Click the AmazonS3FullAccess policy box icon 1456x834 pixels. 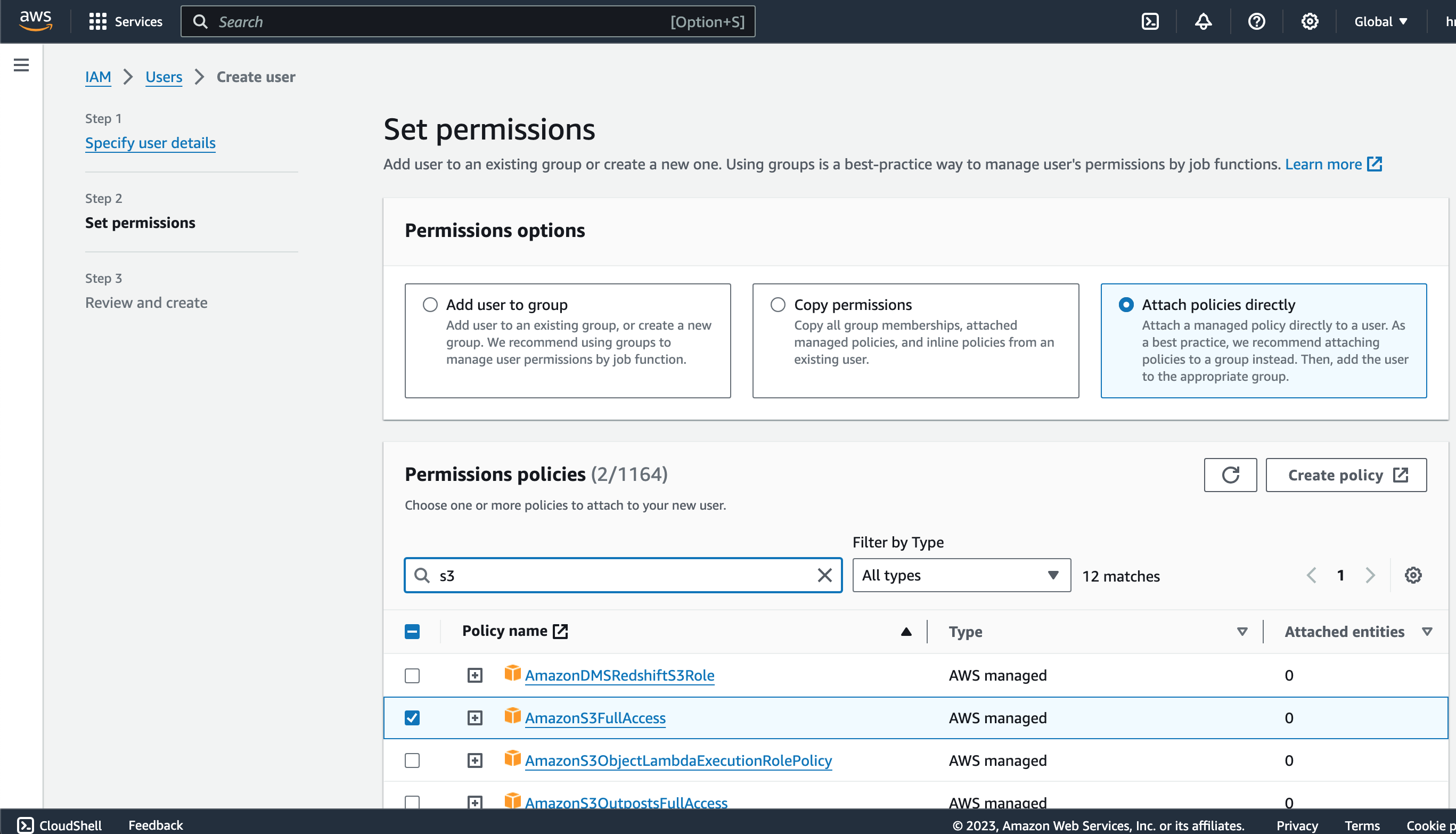click(x=513, y=715)
